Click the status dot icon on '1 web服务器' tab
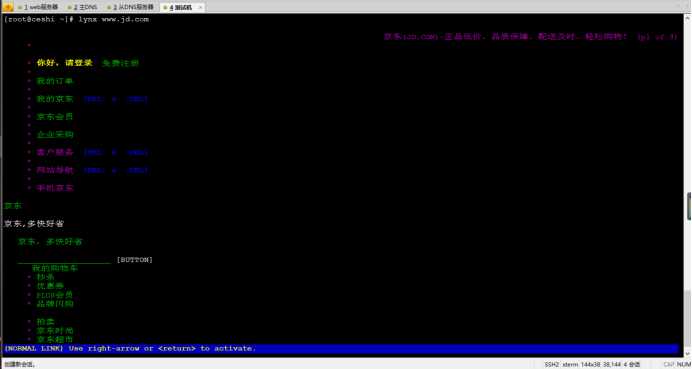This screenshot has width=692, height=369. coord(20,8)
